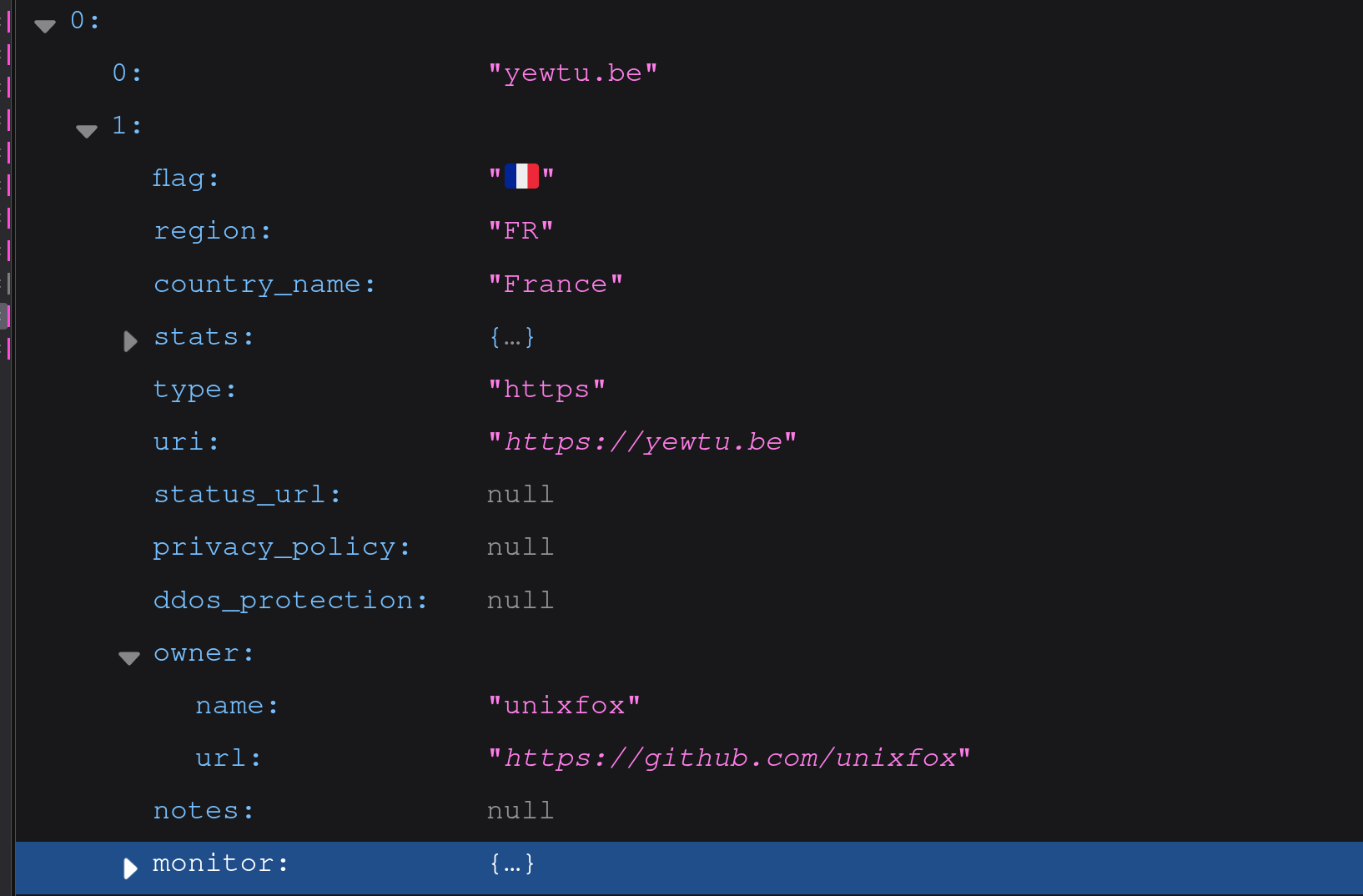The image size is (1363, 896).
Task: Click the French flag emoji value
Action: (521, 176)
